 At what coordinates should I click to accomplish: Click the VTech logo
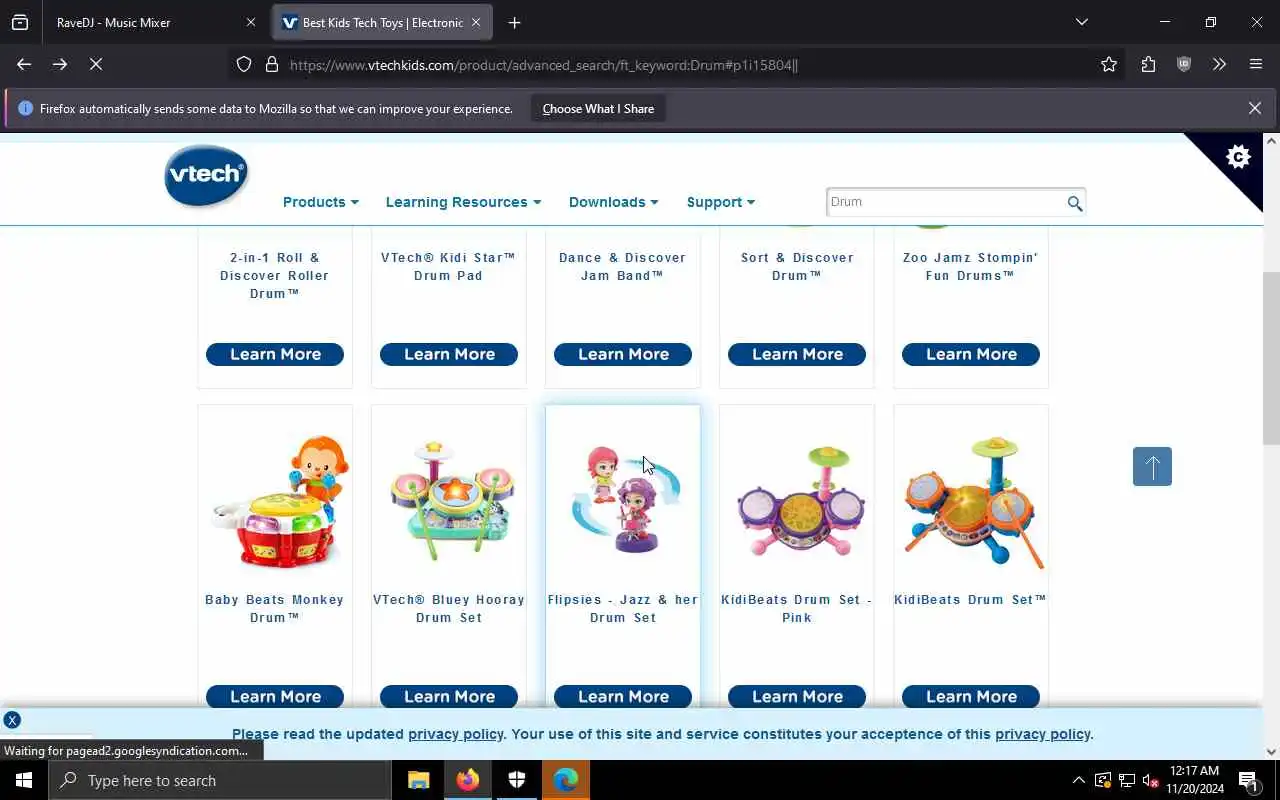[x=206, y=176]
